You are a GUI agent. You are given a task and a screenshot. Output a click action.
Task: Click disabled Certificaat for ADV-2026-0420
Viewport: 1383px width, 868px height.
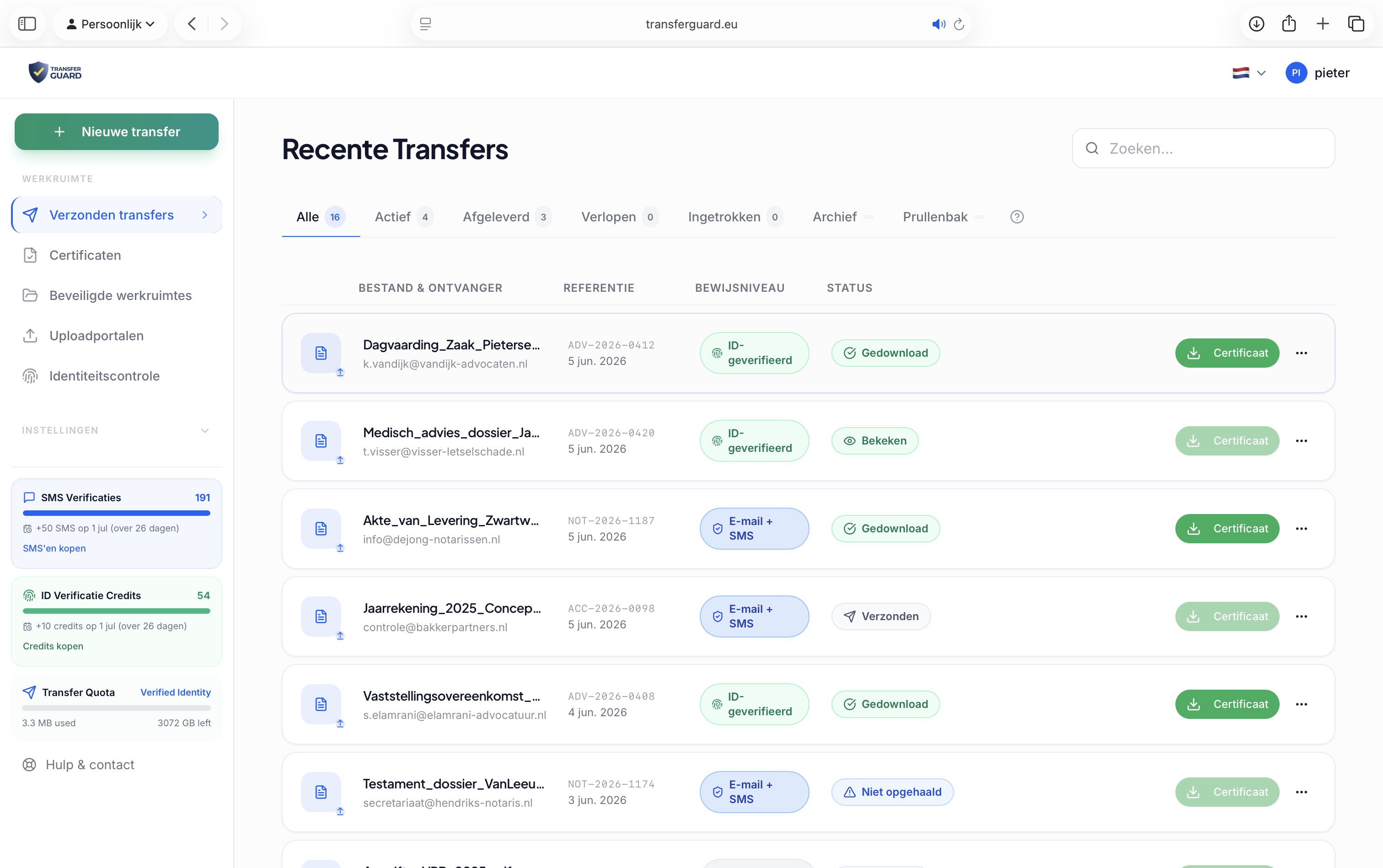[x=1227, y=441]
